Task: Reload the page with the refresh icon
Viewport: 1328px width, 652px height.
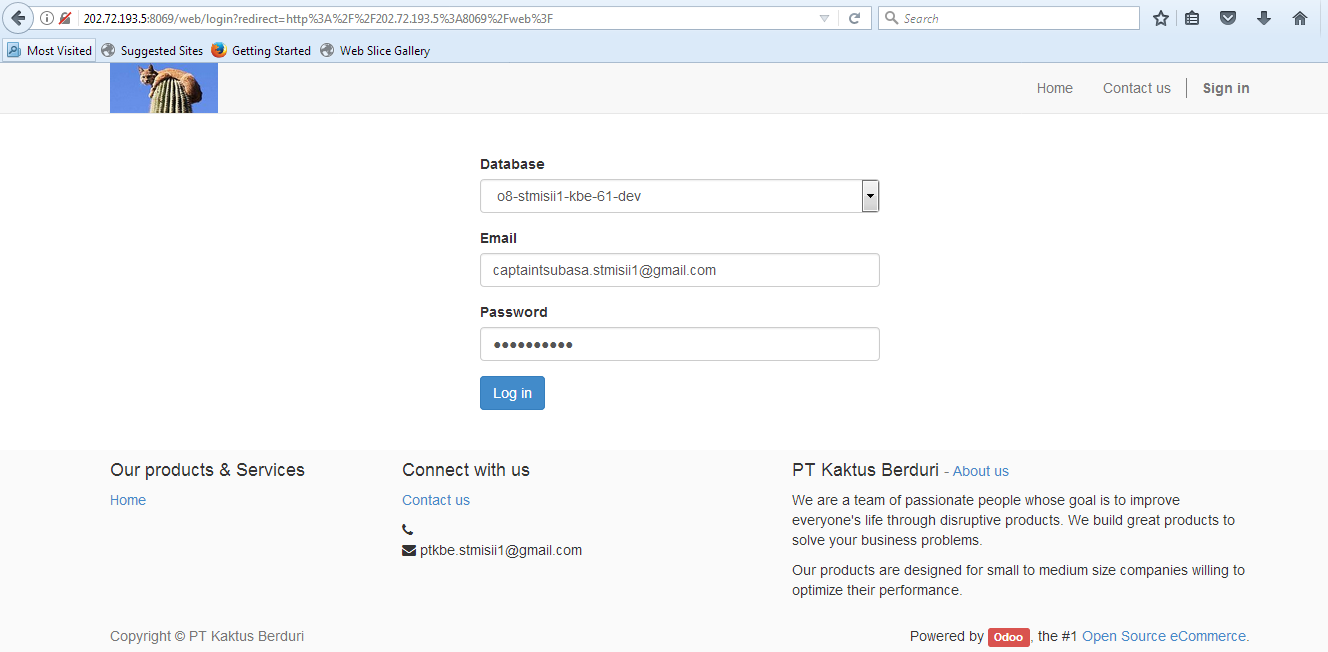Action: pyautogui.click(x=854, y=18)
